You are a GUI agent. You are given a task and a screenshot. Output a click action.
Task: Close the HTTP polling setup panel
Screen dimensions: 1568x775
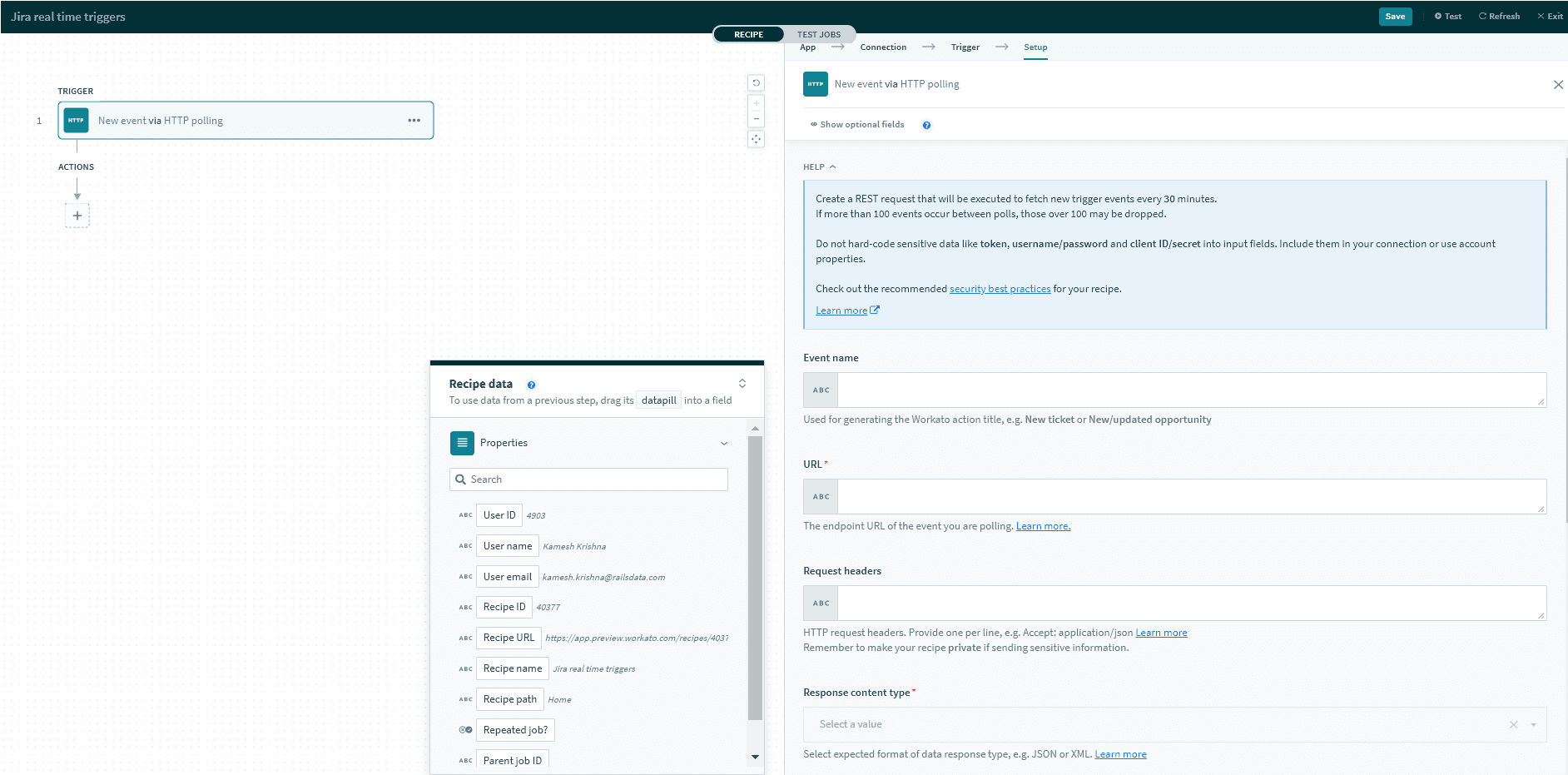[x=1558, y=85]
